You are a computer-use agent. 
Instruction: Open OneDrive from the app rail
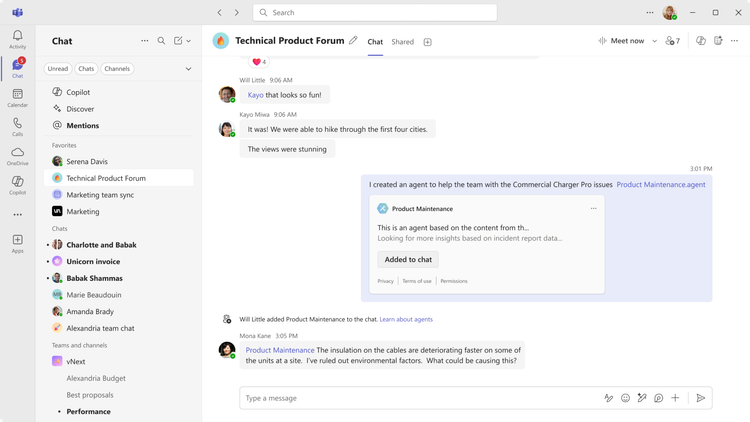click(17, 155)
